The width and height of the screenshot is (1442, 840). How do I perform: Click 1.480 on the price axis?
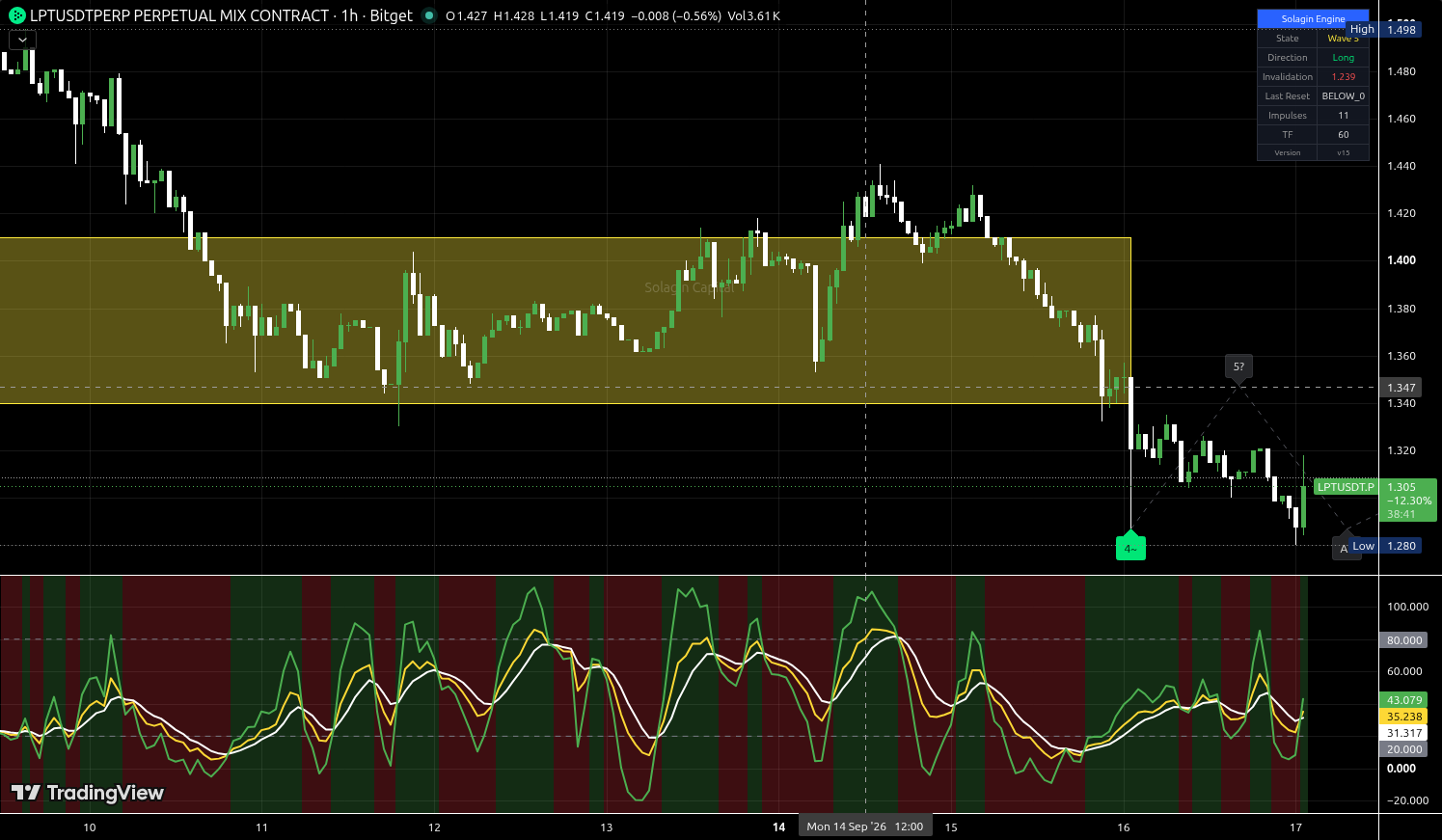pos(1401,71)
